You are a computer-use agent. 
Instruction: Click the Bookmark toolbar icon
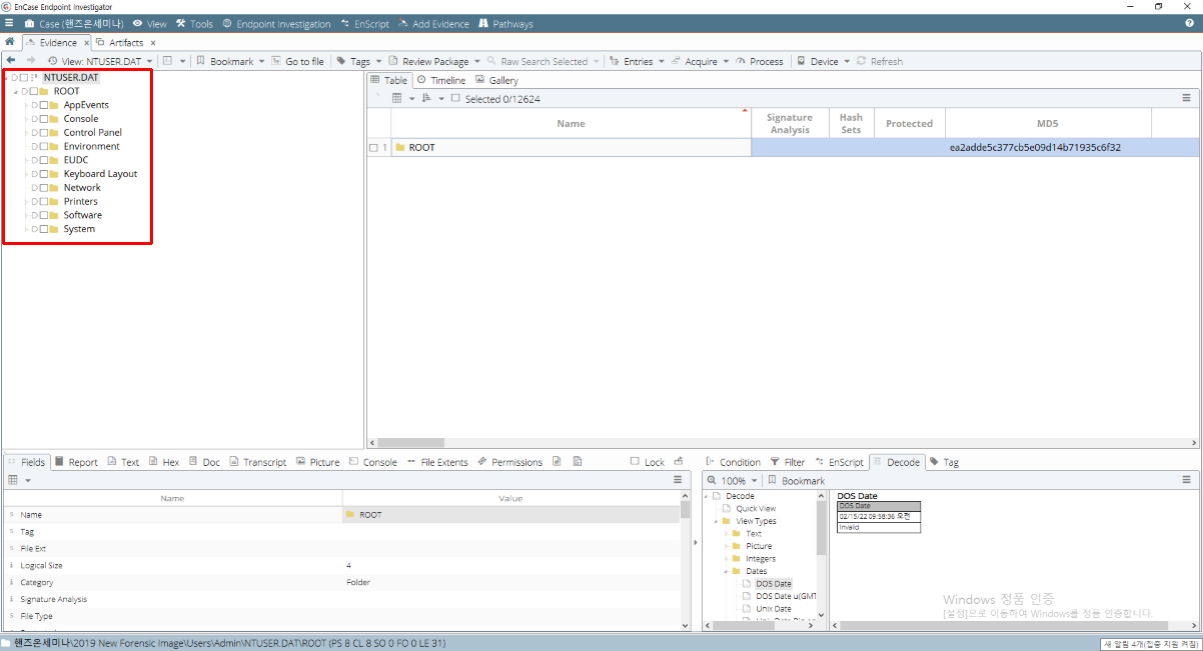click(x=201, y=61)
